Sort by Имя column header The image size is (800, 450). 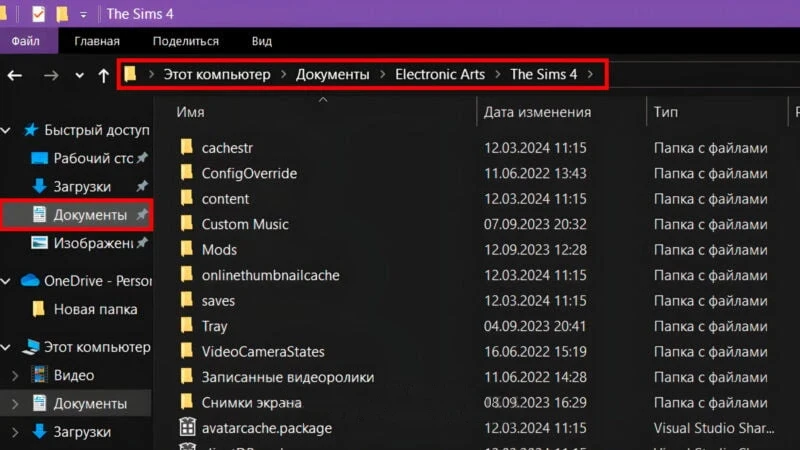click(190, 112)
